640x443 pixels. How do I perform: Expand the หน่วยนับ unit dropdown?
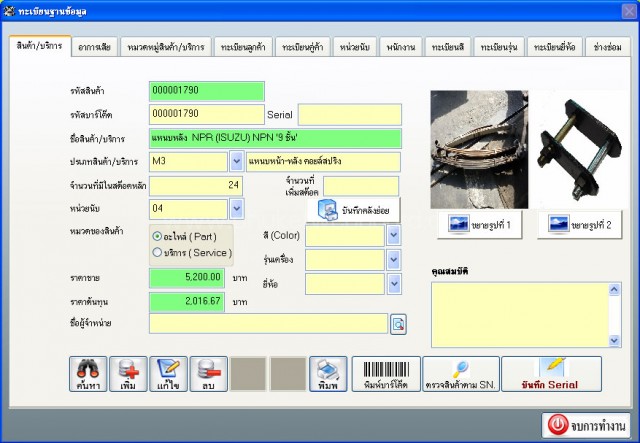[237, 209]
